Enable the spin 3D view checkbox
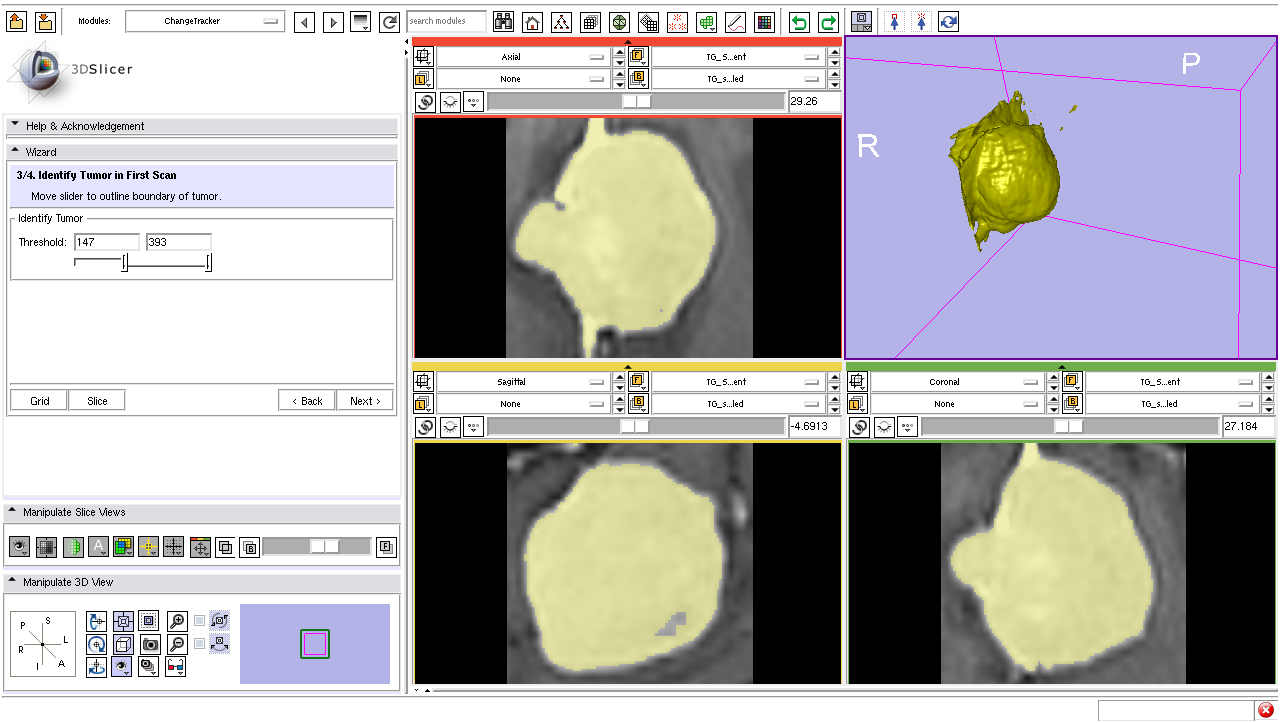Viewport: 1280px width, 723px height. (x=200, y=621)
